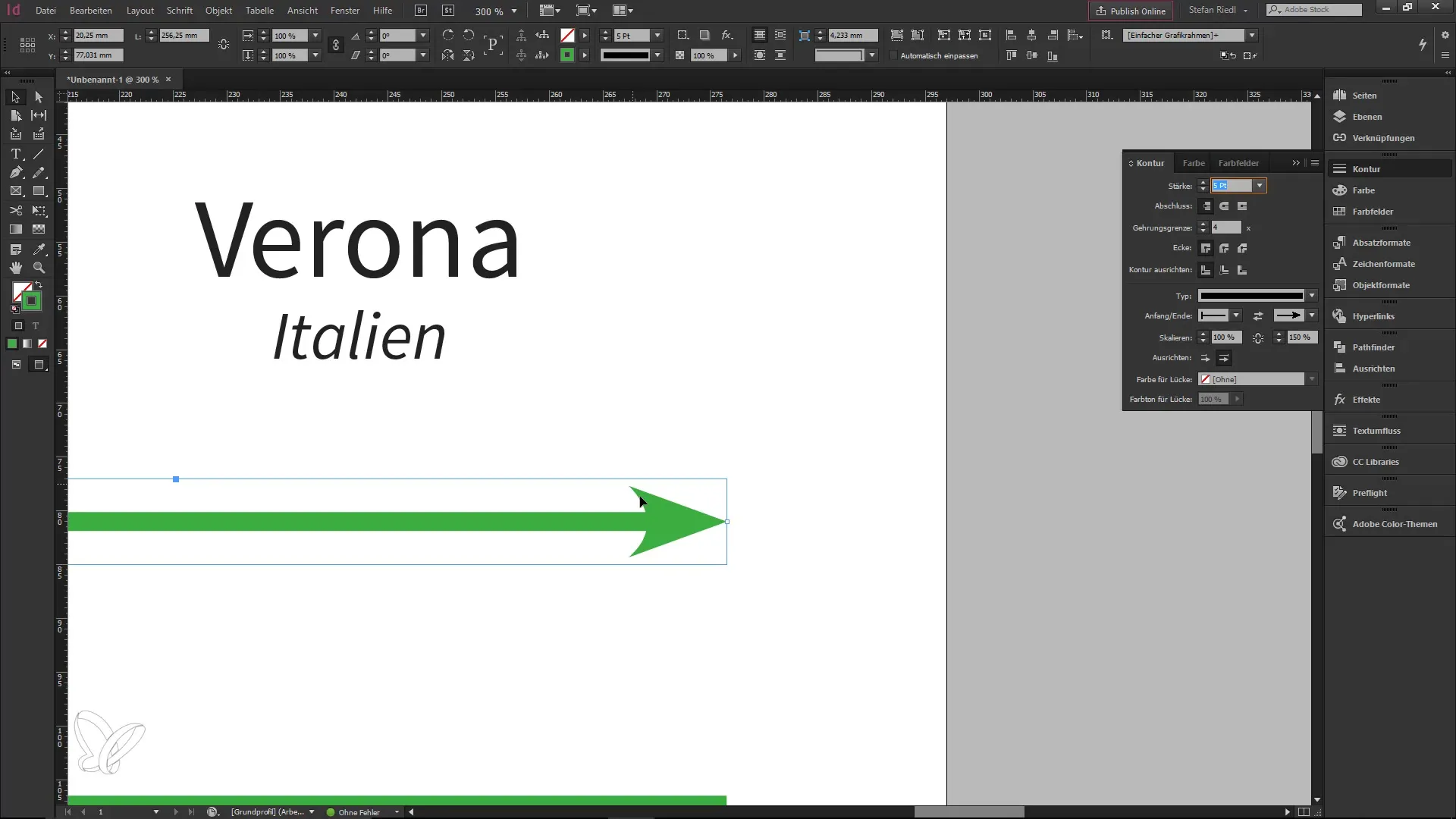
Task: Select the Scissors tool
Action: click(15, 210)
